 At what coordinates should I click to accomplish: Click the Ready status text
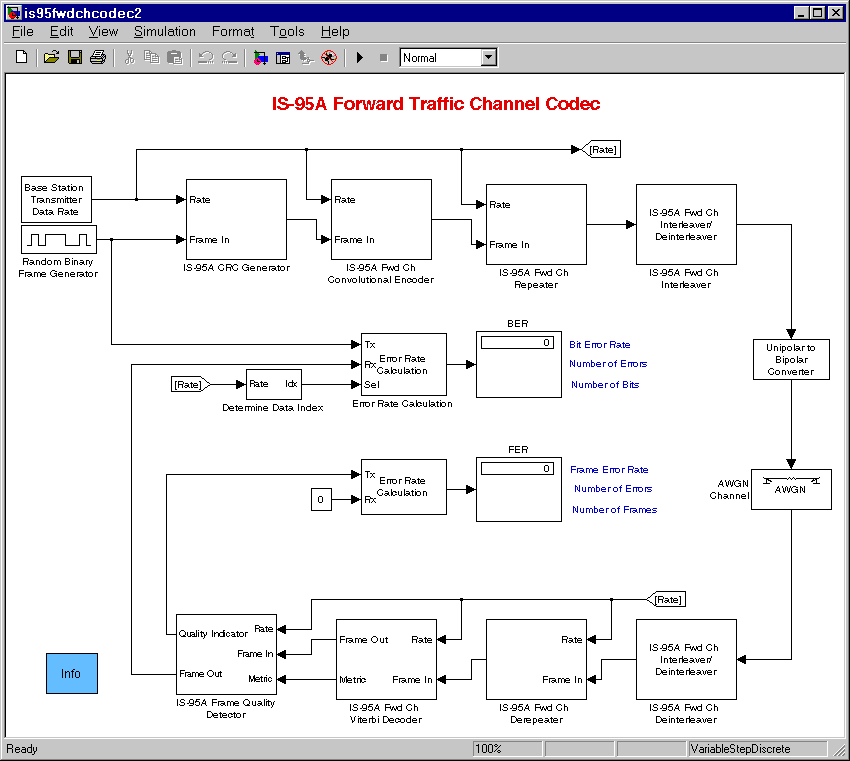tap(22, 749)
